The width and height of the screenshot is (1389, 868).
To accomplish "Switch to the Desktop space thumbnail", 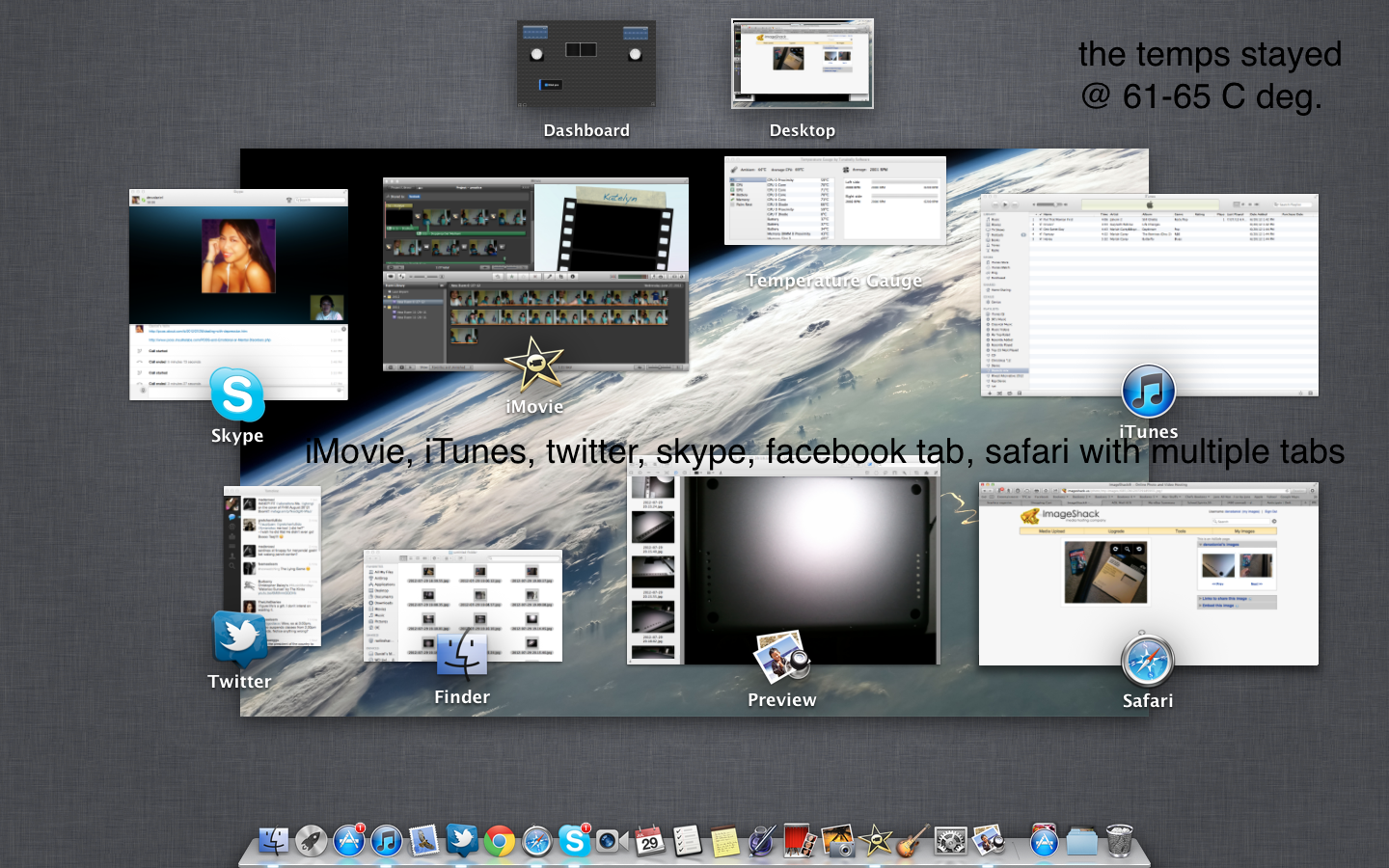I will click(x=802, y=64).
